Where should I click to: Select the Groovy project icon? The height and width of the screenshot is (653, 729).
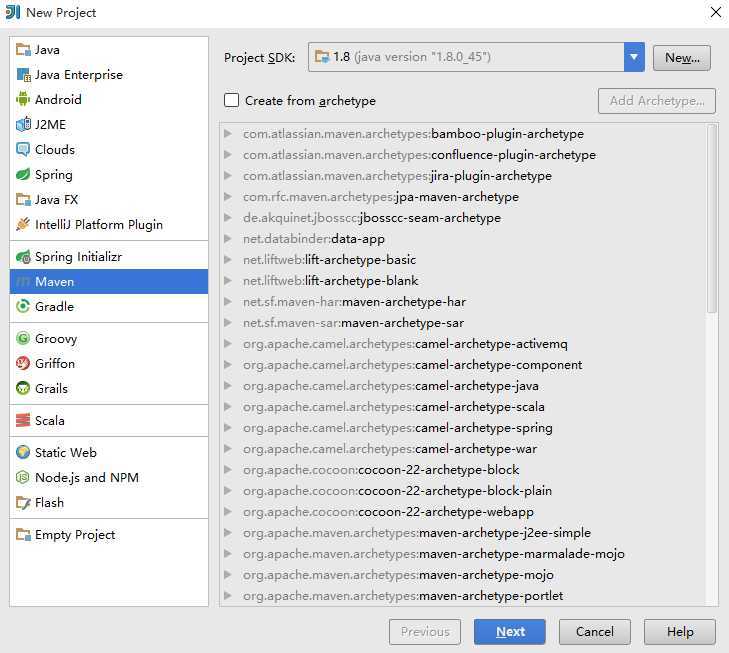(x=24, y=339)
